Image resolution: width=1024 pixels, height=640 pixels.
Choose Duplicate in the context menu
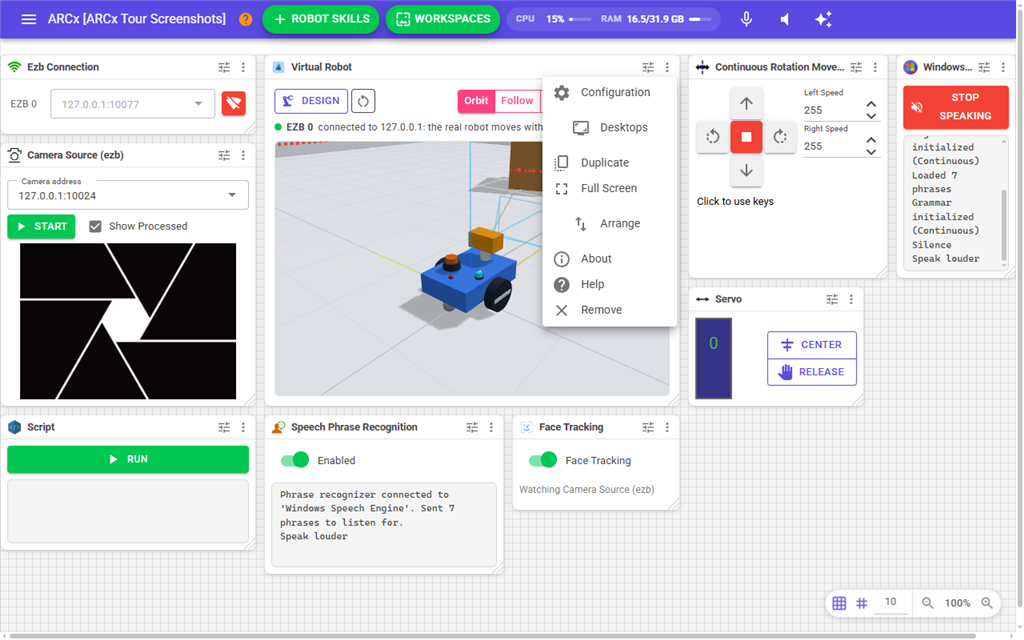click(609, 163)
